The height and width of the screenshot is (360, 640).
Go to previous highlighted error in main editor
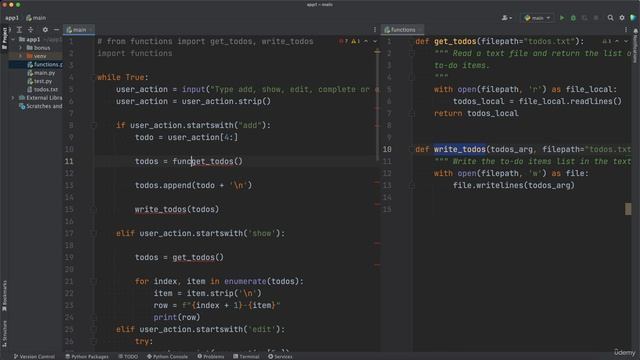366,42
